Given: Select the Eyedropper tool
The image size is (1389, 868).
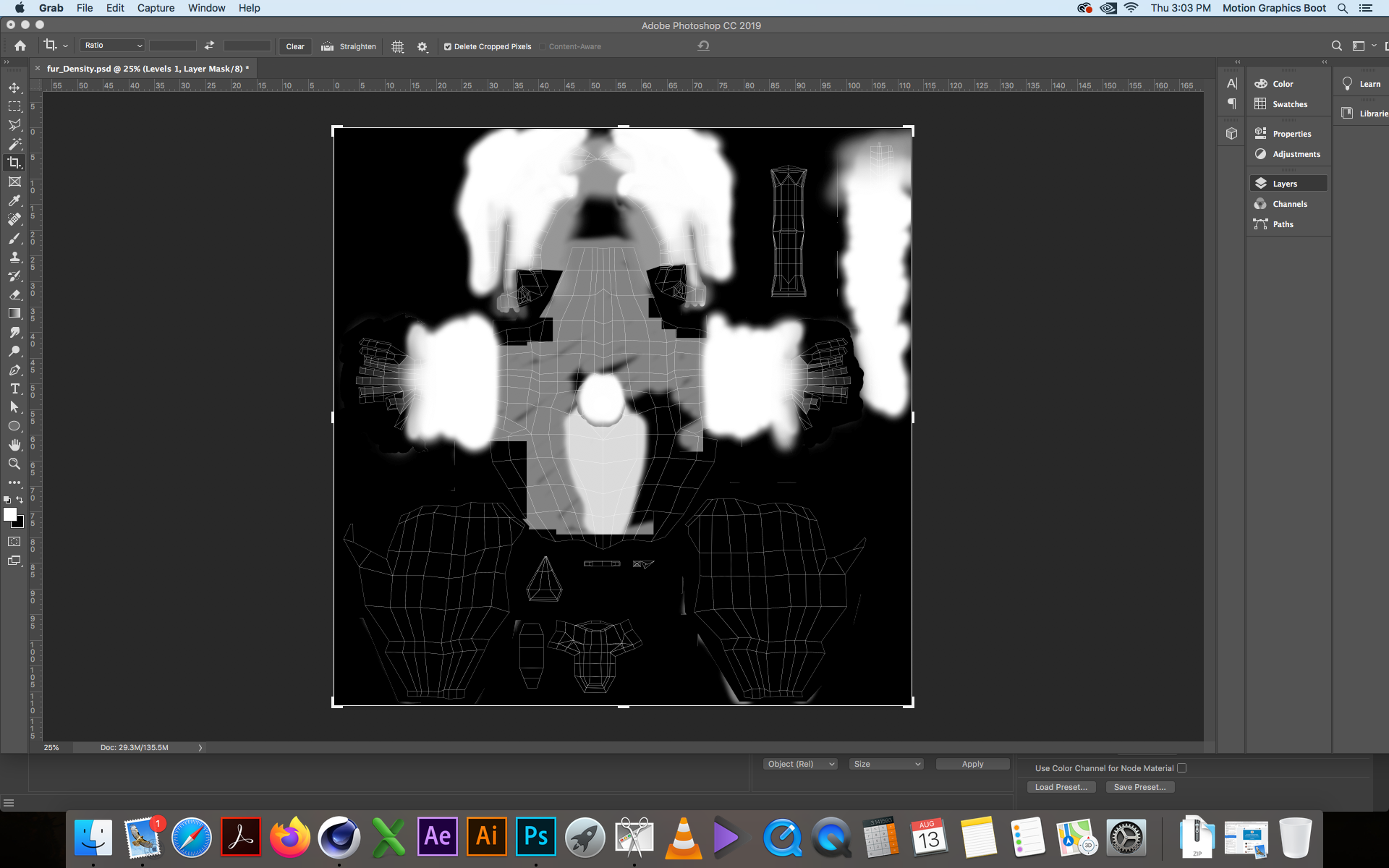Looking at the screenshot, I should point(14,200).
